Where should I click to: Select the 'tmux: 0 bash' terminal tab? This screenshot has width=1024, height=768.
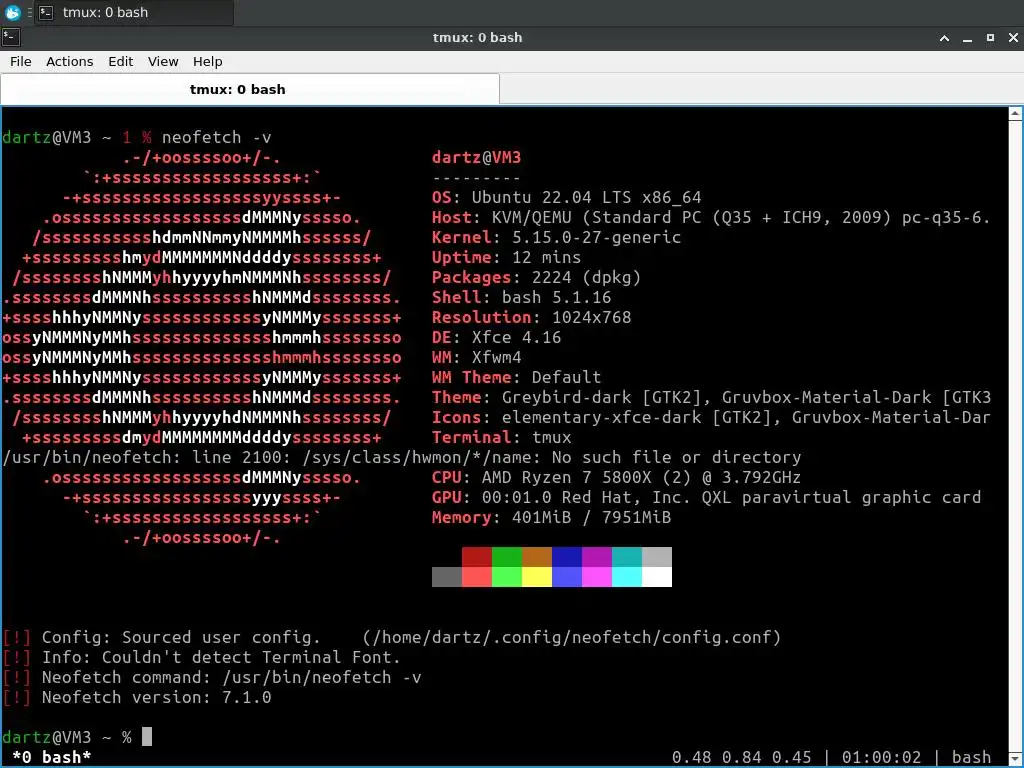click(250, 89)
